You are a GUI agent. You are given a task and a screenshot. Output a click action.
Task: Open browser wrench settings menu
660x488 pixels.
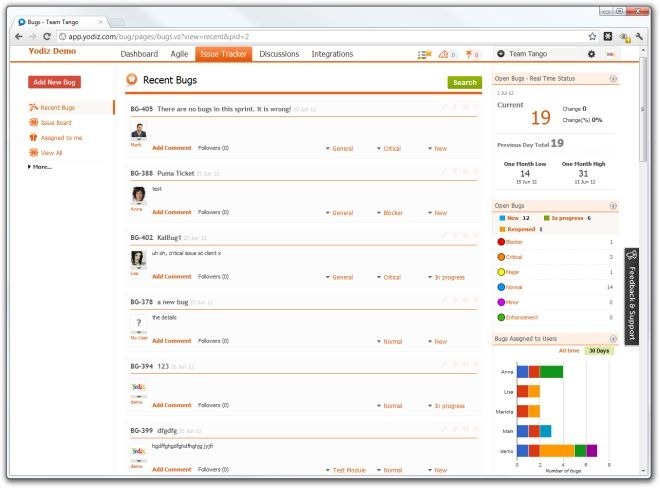point(639,37)
